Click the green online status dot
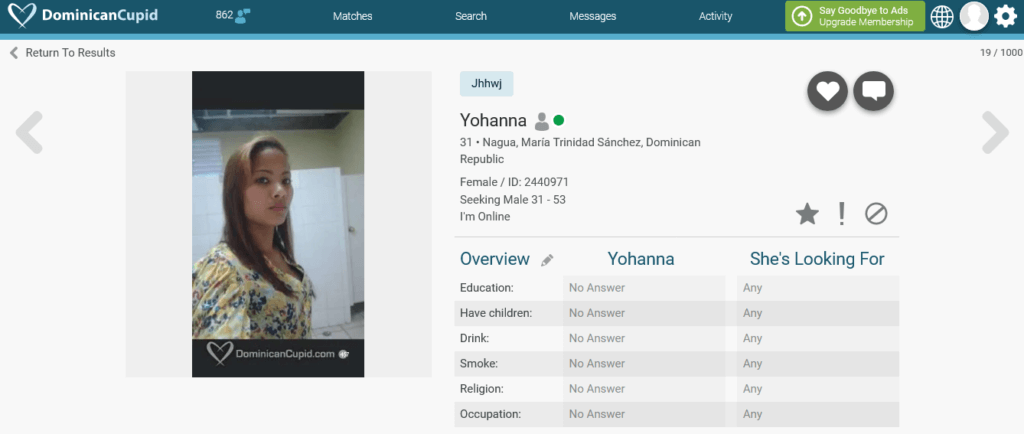1024x434 pixels. tap(558, 120)
